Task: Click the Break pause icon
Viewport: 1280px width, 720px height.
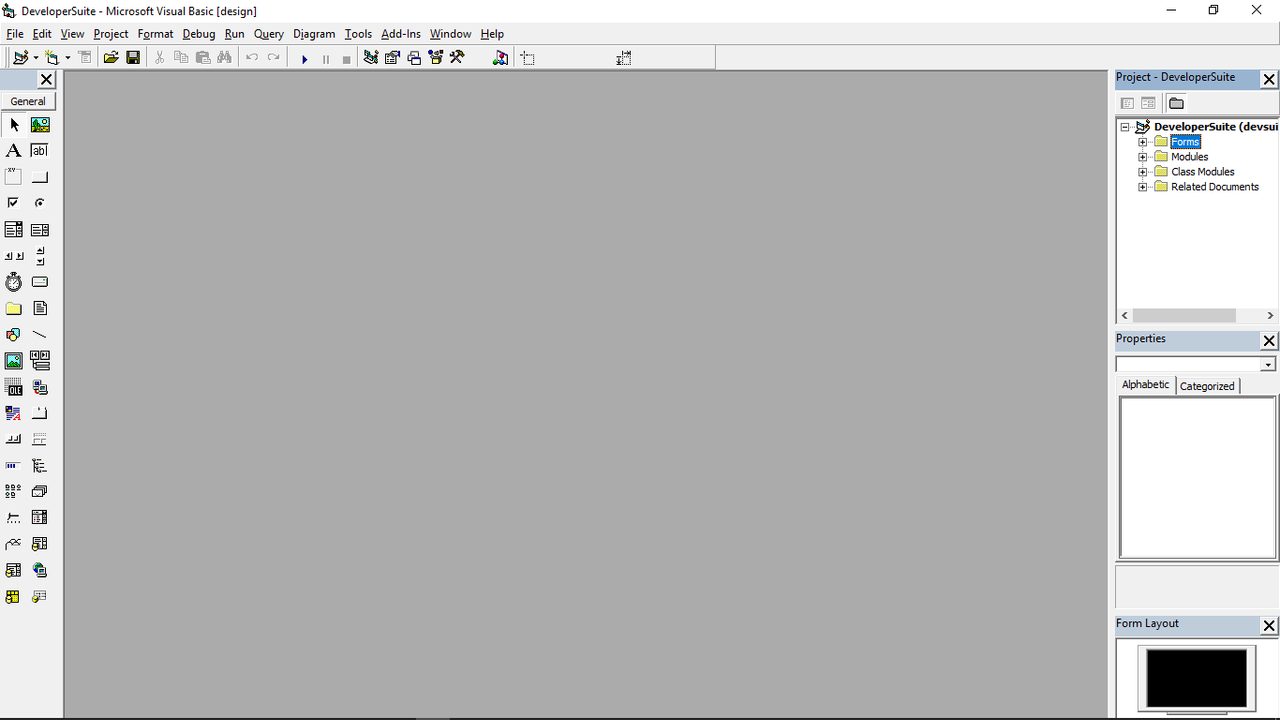Action: pyautogui.click(x=326, y=59)
